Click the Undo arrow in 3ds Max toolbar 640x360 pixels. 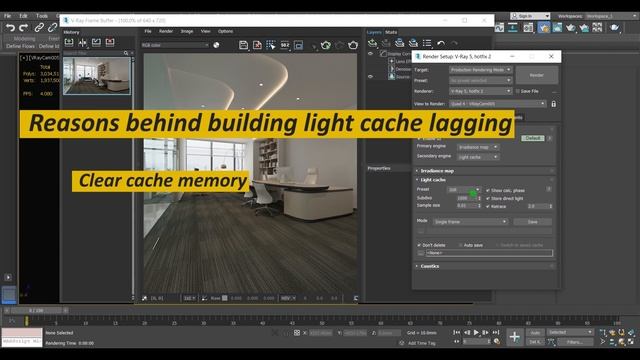10,28
